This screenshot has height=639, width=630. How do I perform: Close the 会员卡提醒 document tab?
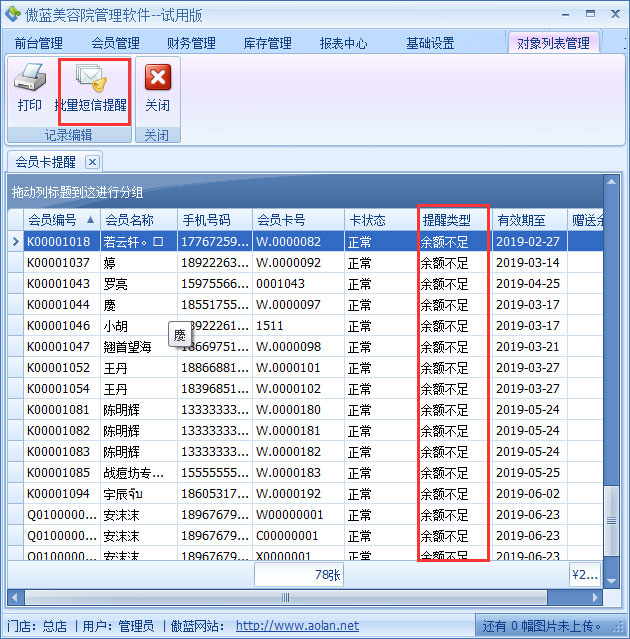91,161
